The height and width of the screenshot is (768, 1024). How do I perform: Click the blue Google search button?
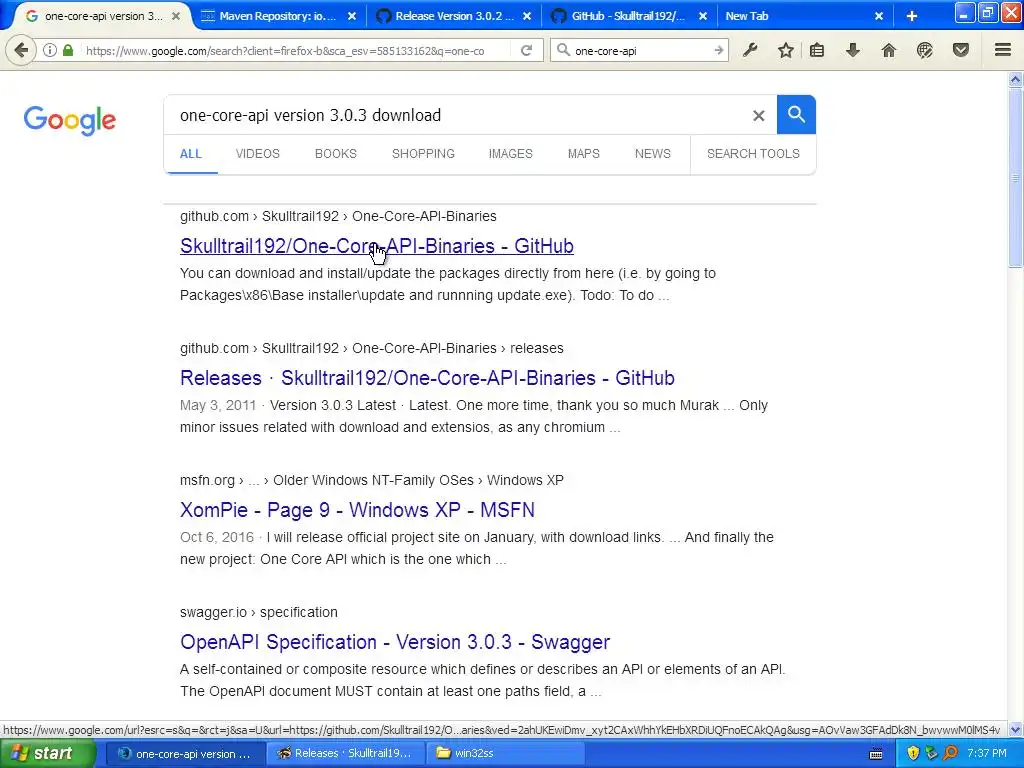796,115
